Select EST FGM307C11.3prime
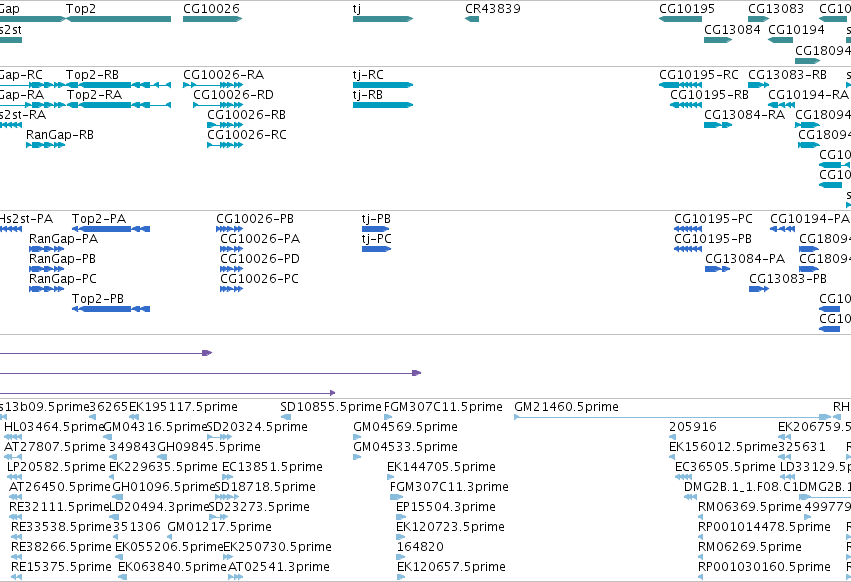 449,487
